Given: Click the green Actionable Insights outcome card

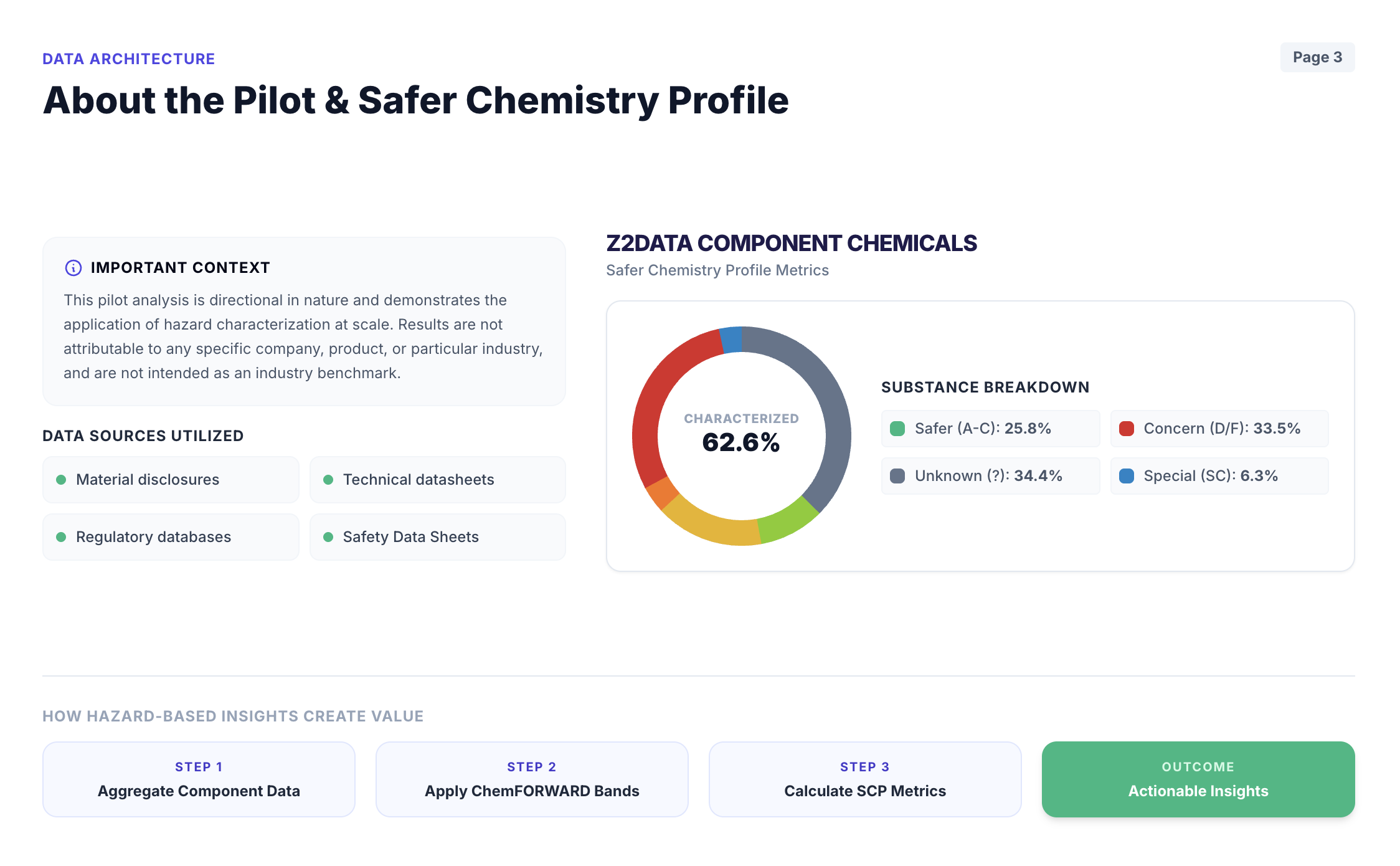Looking at the screenshot, I should (x=1198, y=779).
